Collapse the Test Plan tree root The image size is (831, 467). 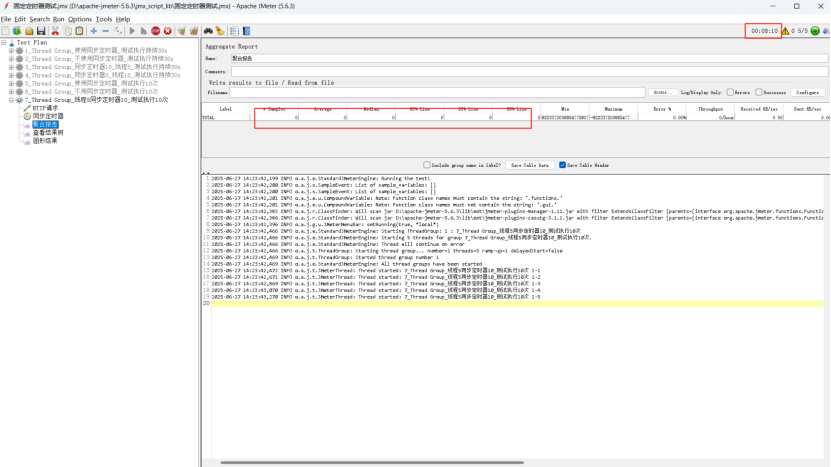coord(4,43)
